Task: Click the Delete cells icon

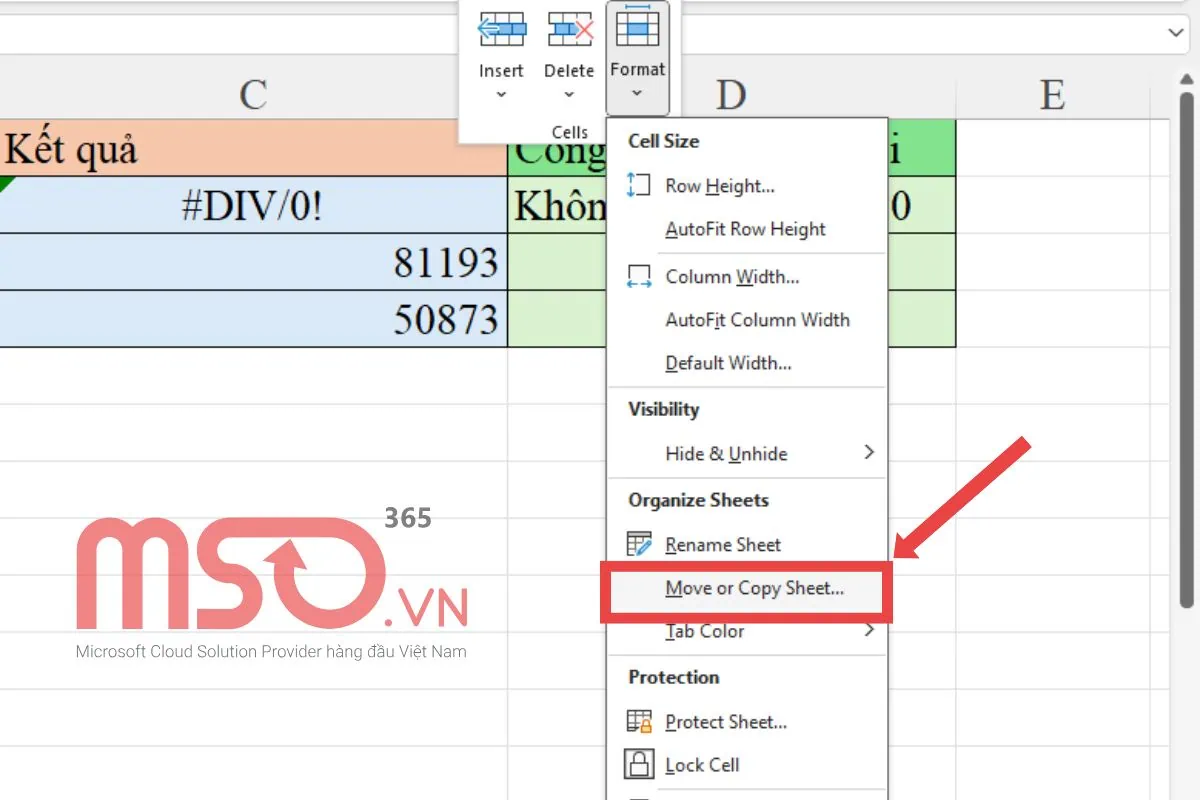Action: point(569,30)
